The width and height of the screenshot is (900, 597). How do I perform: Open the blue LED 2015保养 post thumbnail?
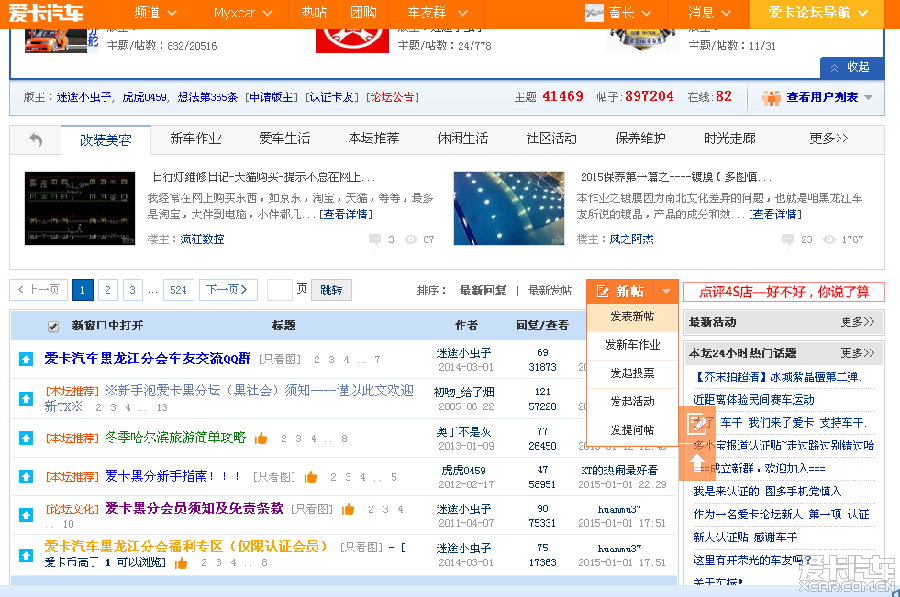509,208
